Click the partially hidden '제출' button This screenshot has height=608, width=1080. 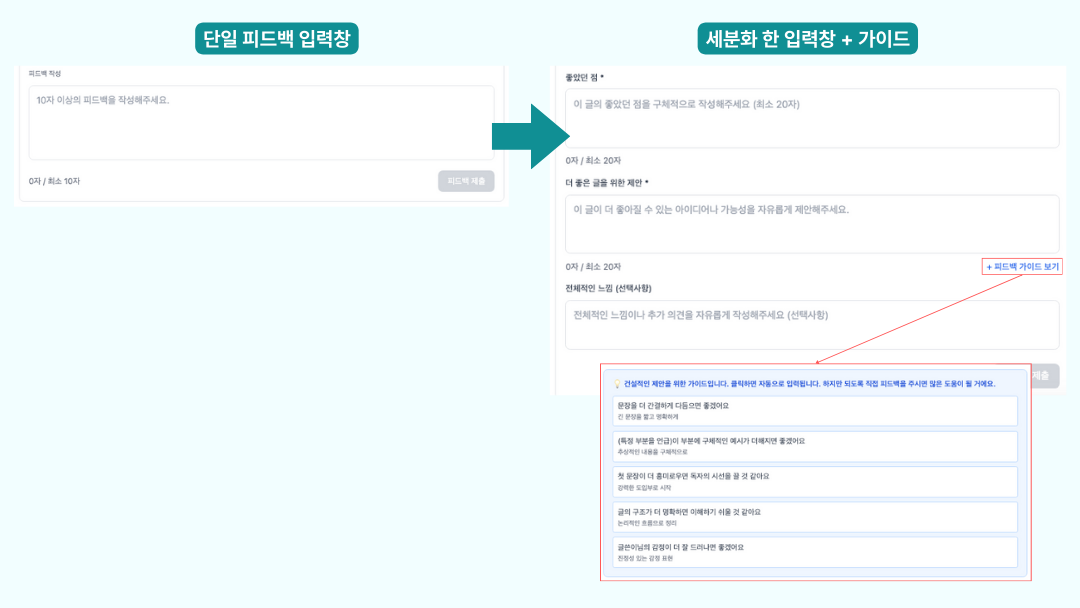(x=1044, y=376)
